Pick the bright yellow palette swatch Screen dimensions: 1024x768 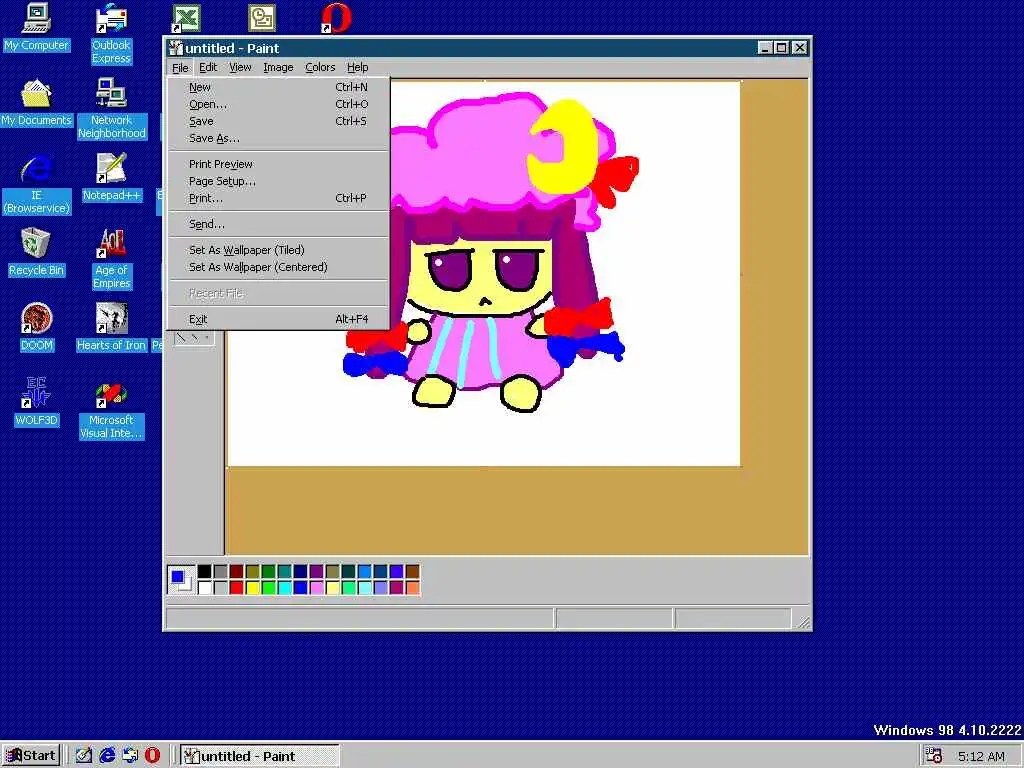[x=253, y=588]
